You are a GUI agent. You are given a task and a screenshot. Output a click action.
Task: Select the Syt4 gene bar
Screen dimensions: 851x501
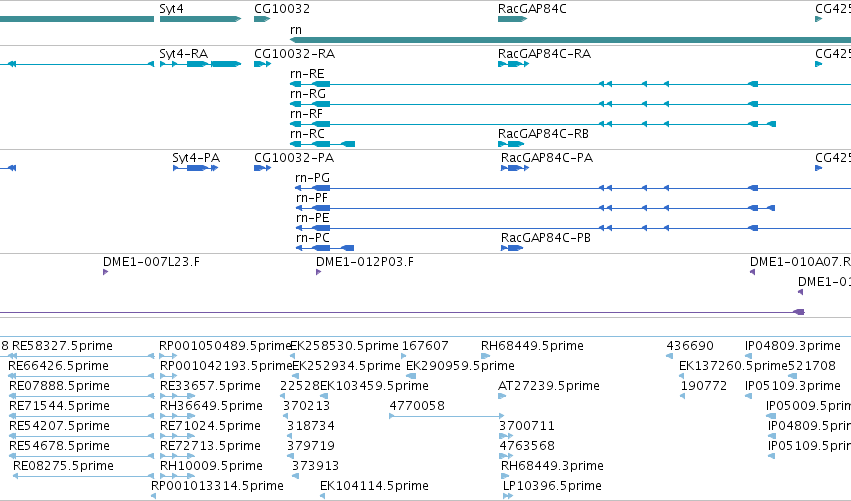[x=200, y=19]
